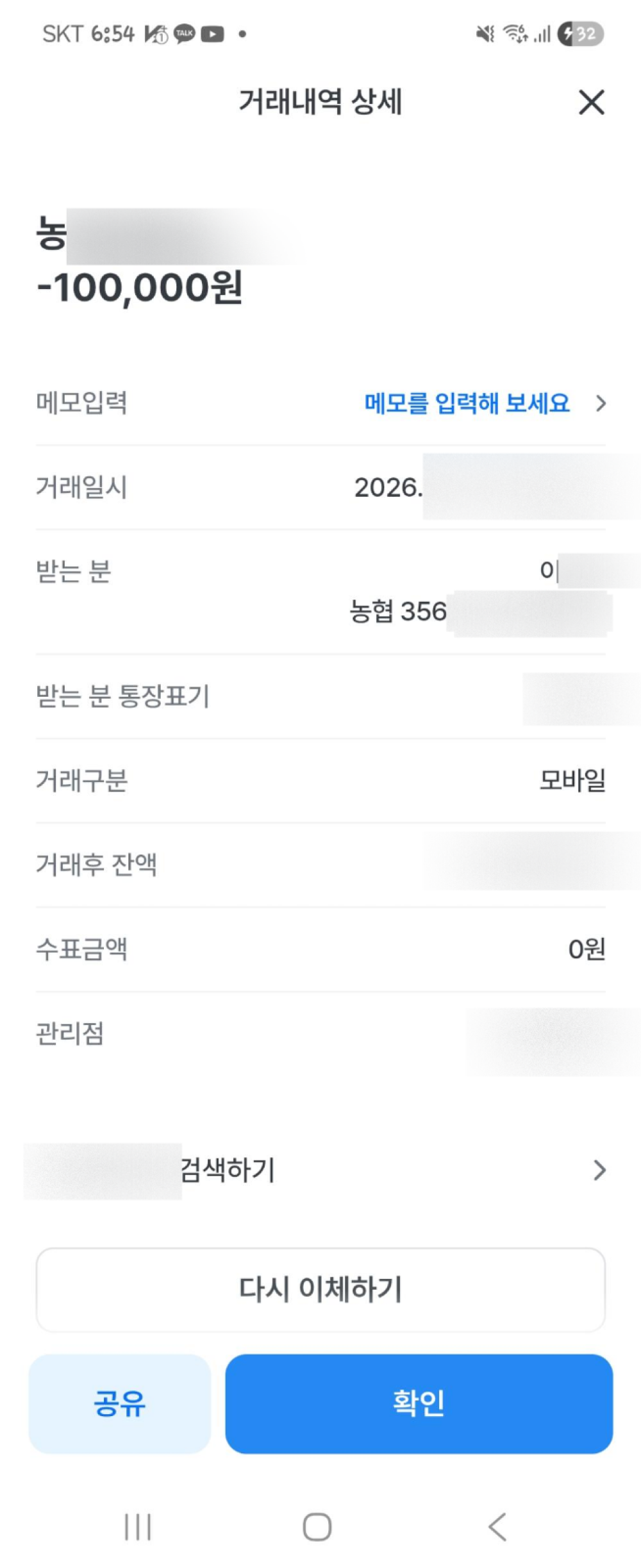This screenshot has height=1568, width=641.
Task: Tap the Wi-Fi status icon
Action: tap(515, 34)
